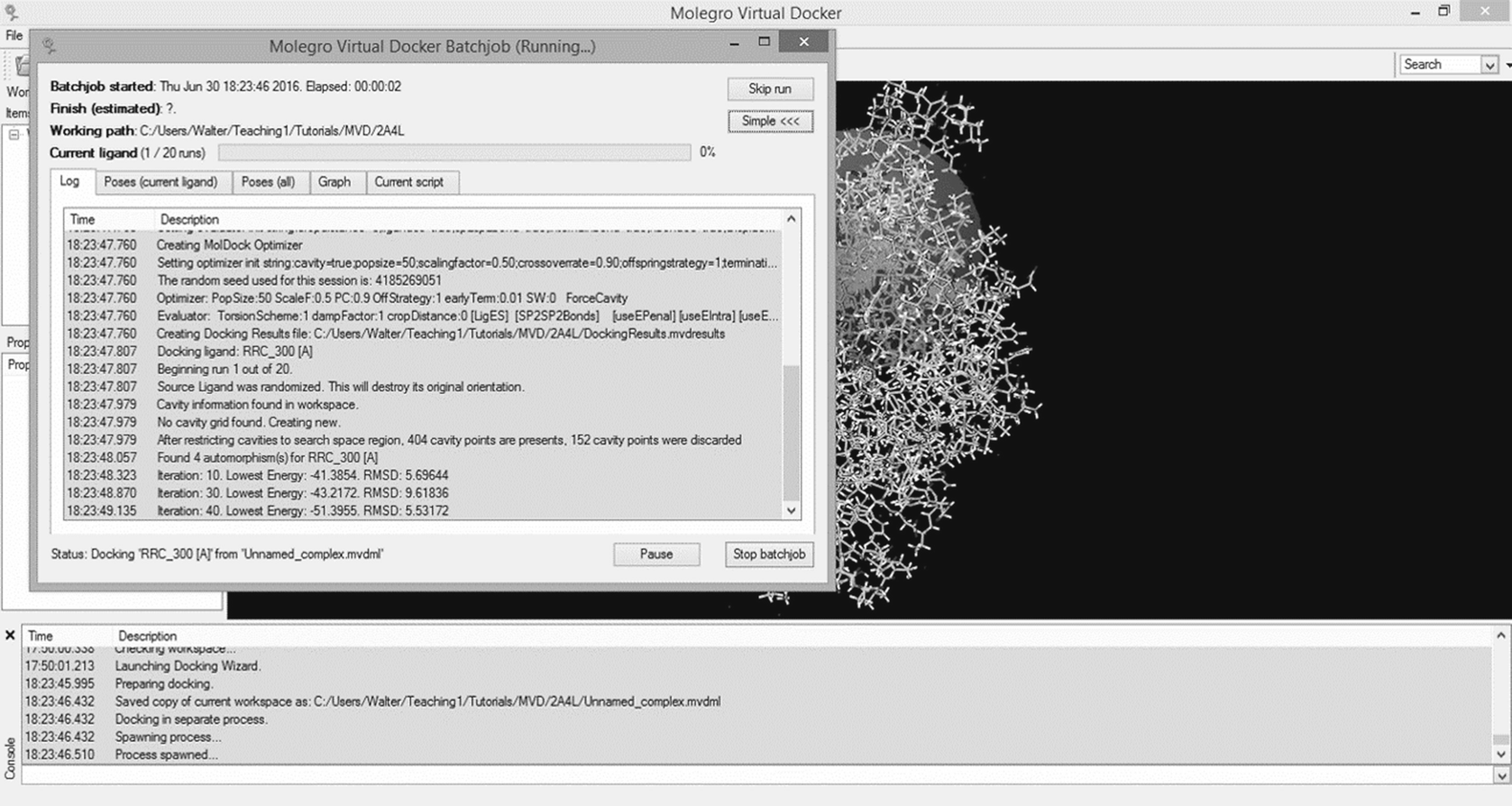Viewport: 1512px width, 806px height.
Task: Click console scrollbar down arrow
Action: 1501,755
